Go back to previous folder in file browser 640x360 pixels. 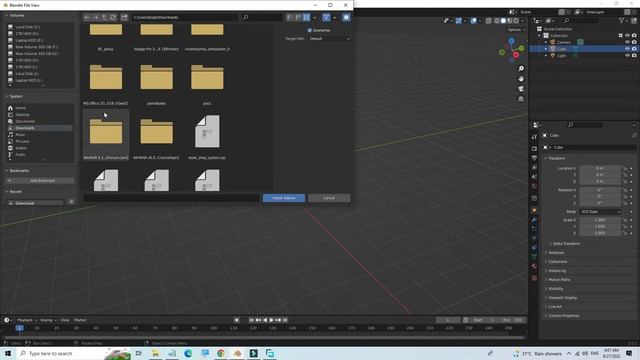[87, 18]
